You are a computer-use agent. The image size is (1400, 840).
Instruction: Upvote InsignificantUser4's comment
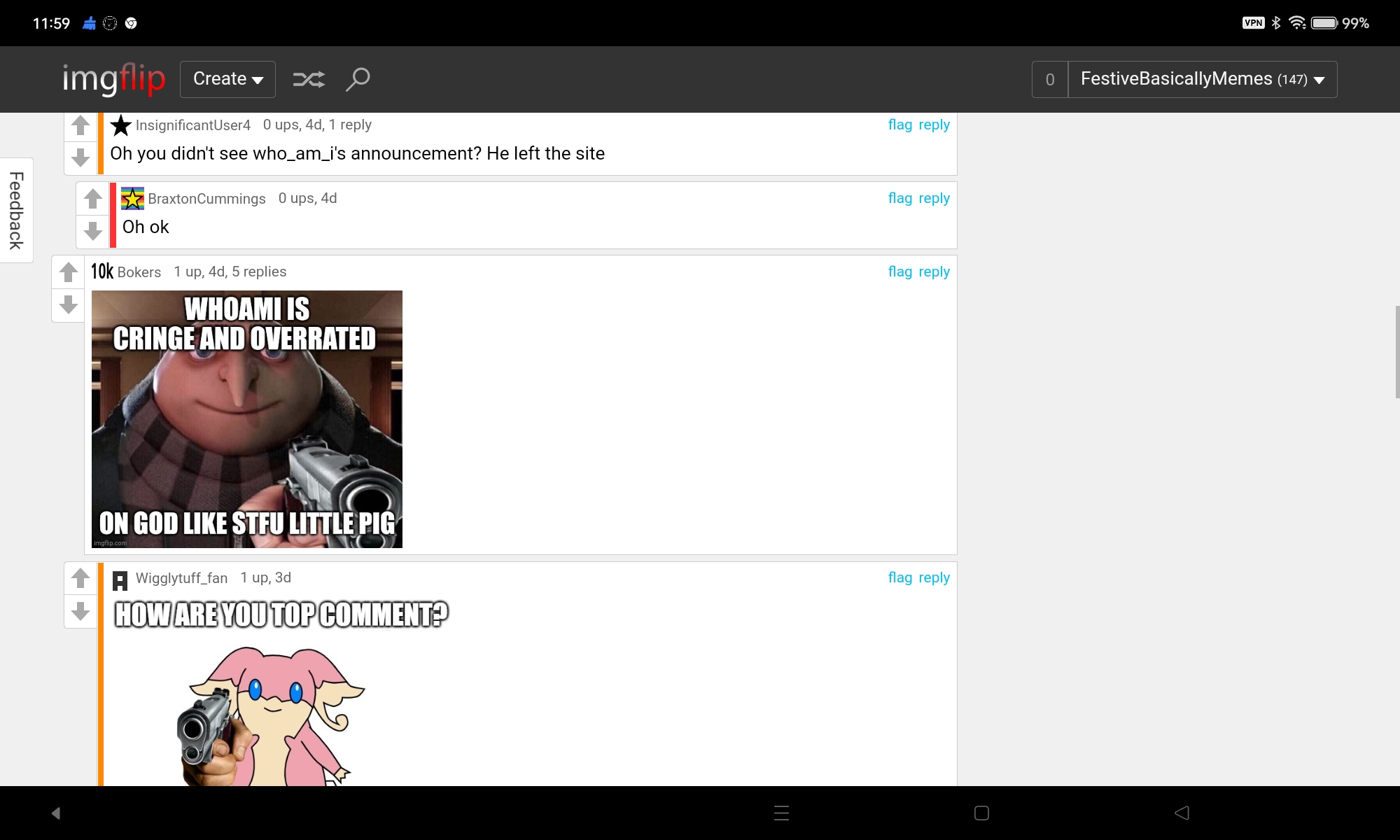(80, 125)
